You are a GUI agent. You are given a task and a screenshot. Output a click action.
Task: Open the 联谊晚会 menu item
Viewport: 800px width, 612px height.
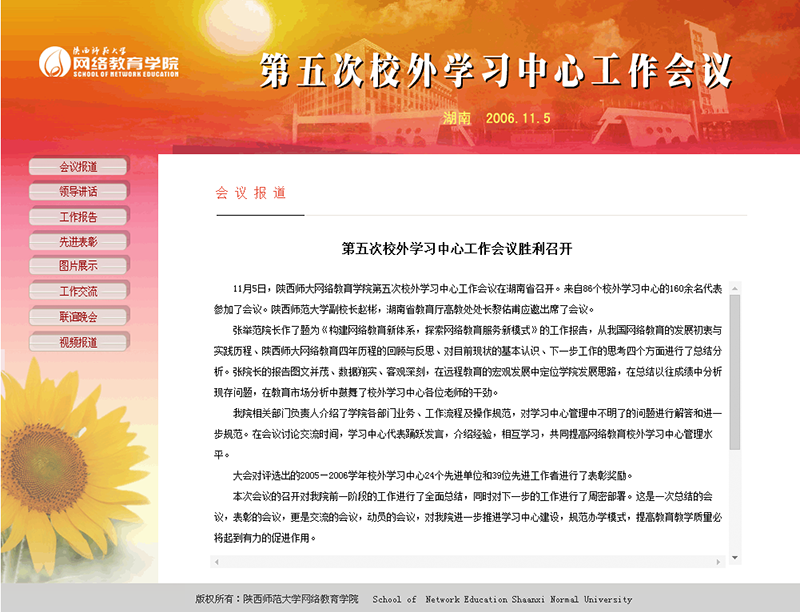(x=78, y=317)
